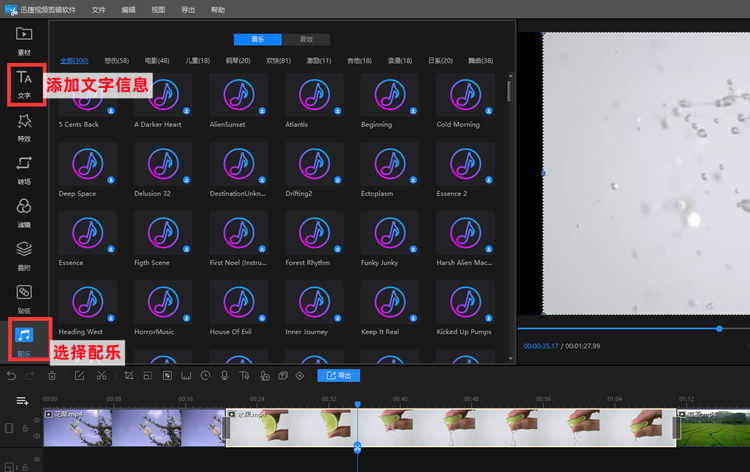Add a new track icon
The width and height of the screenshot is (750, 472).
(22, 401)
